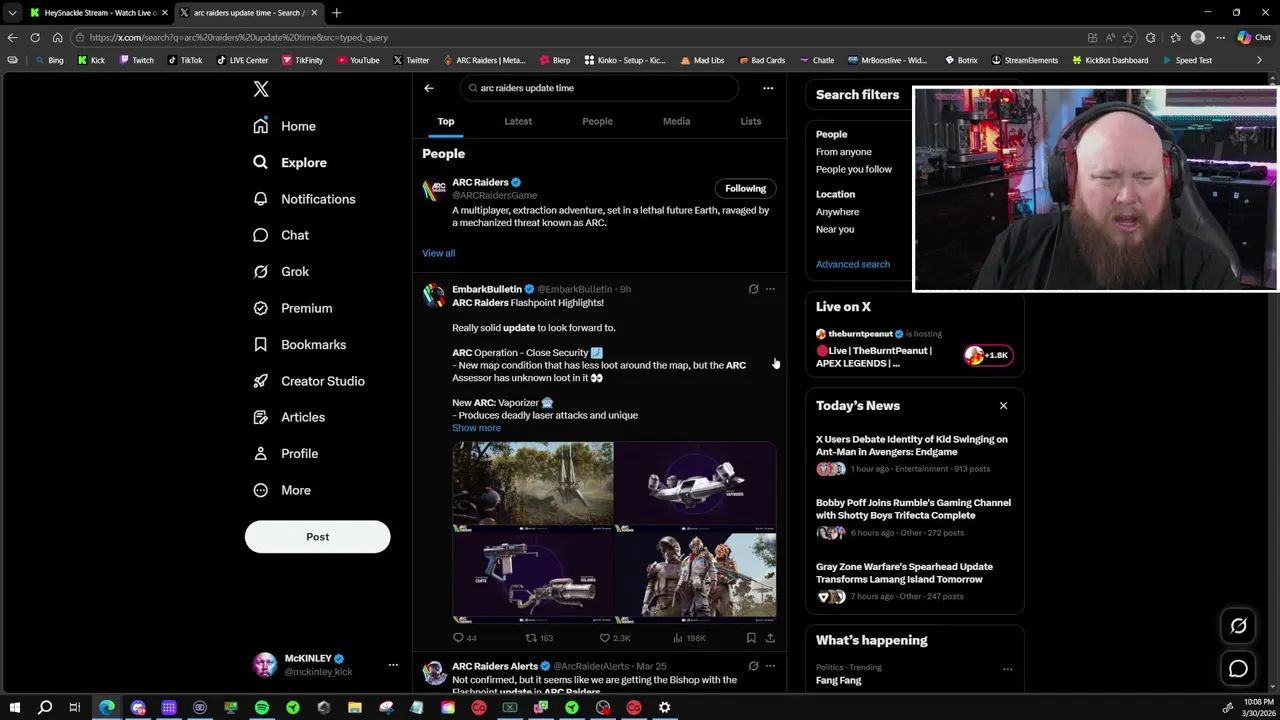The image size is (1280, 720).
Task: Open Spotify from the taskbar
Action: pyautogui.click(x=262, y=707)
